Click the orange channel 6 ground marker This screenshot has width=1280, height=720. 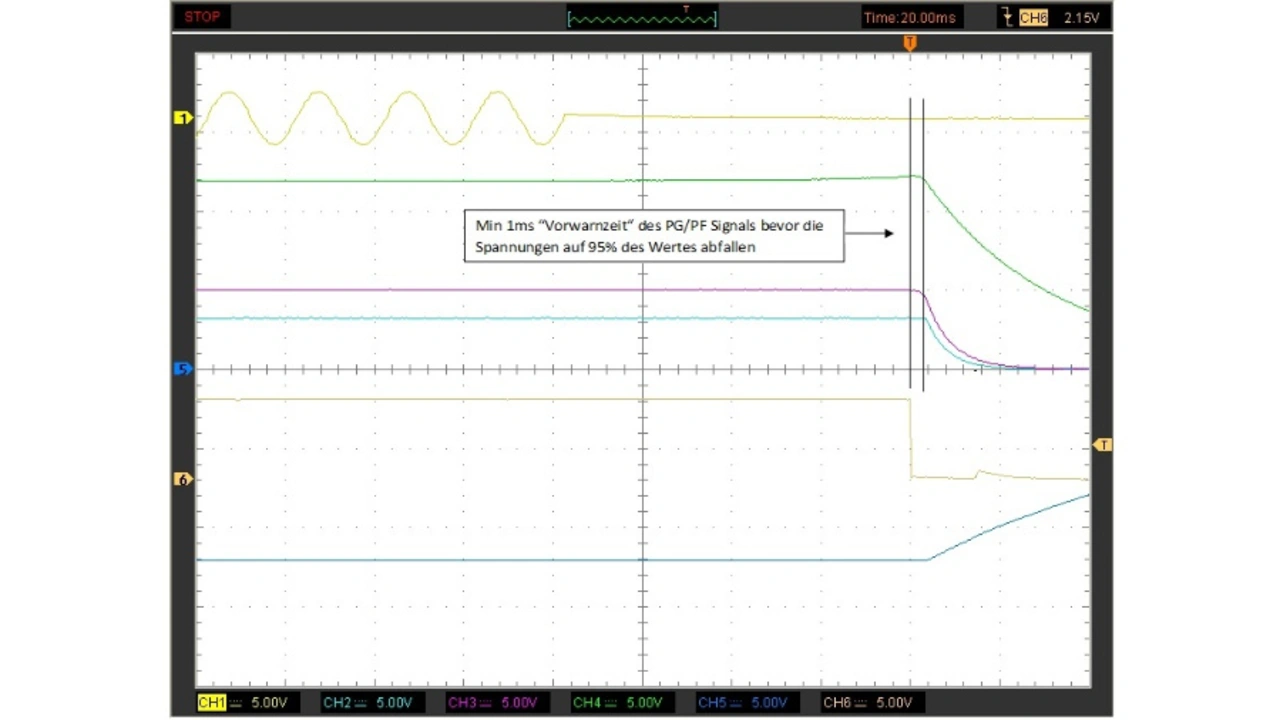click(x=183, y=479)
